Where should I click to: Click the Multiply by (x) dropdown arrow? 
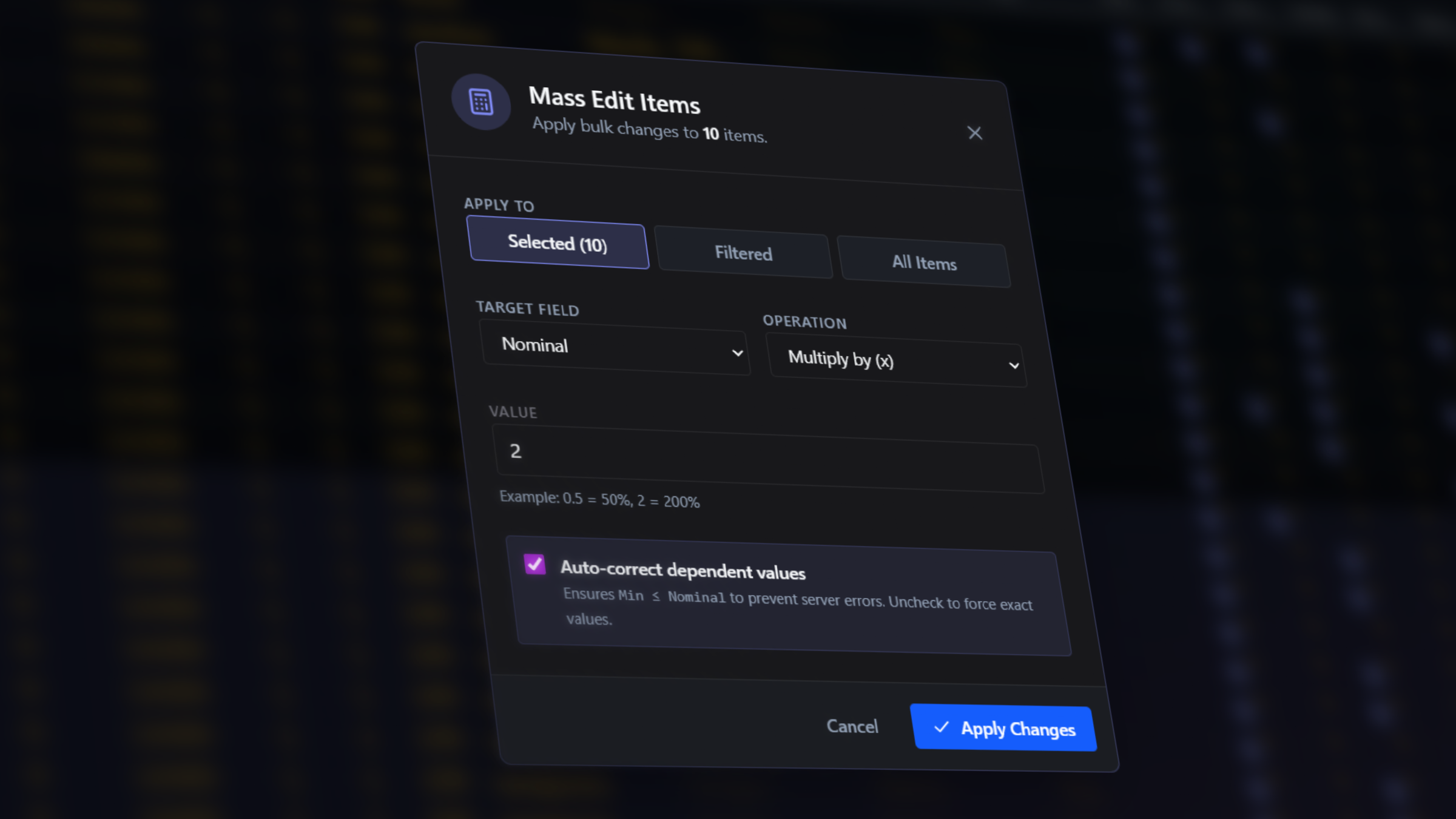(x=1014, y=365)
